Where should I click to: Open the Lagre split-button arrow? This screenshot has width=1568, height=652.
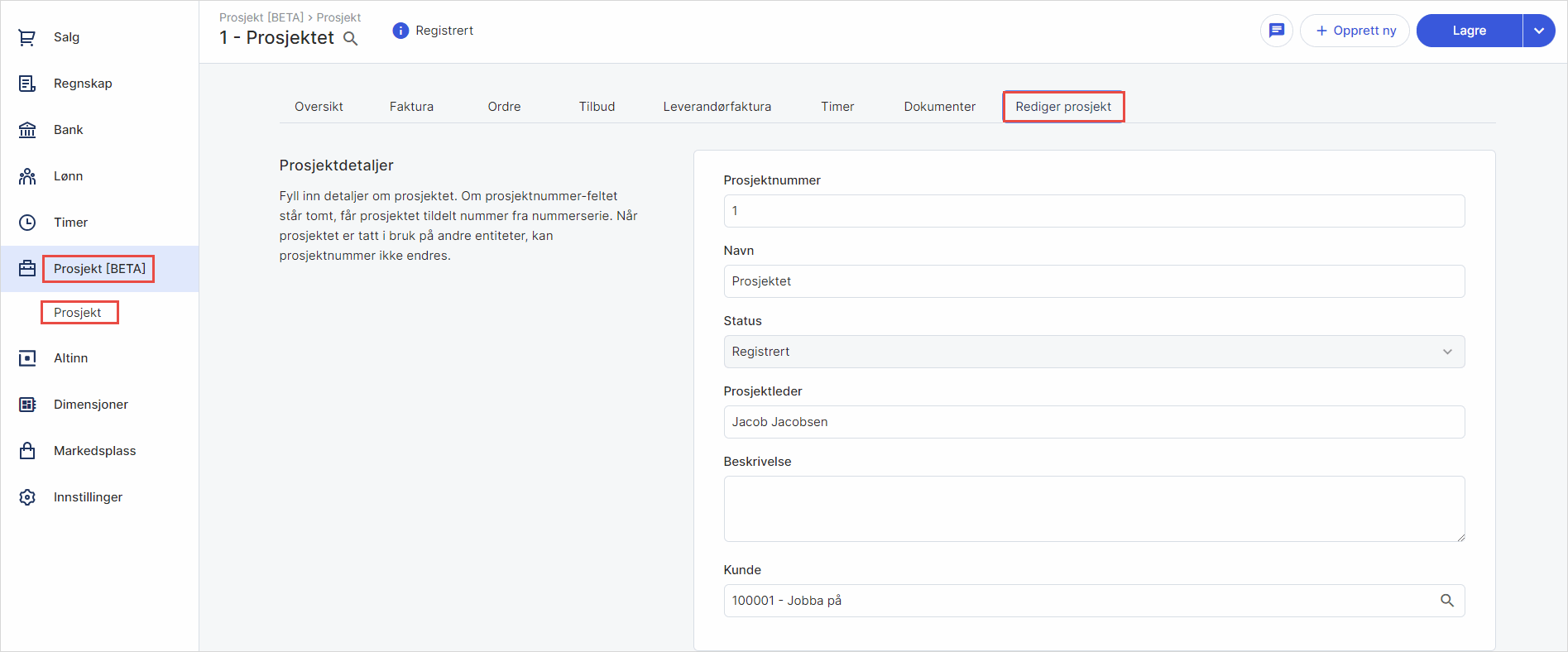1538,31
